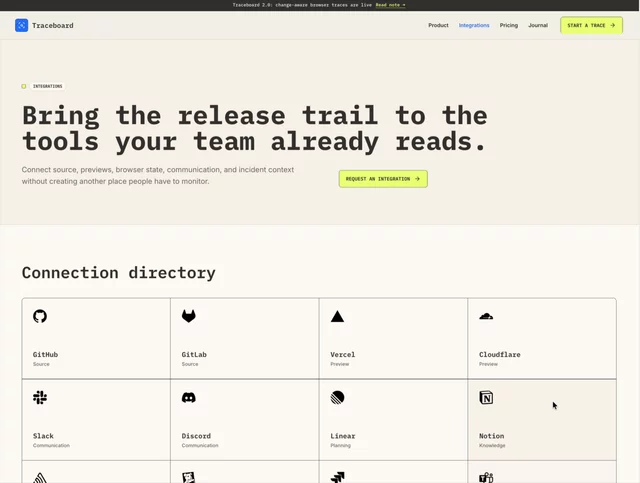This screenshot has height=483, width=640.
Task: Click the Preview label under Vercel
Action: click(340, 364)
